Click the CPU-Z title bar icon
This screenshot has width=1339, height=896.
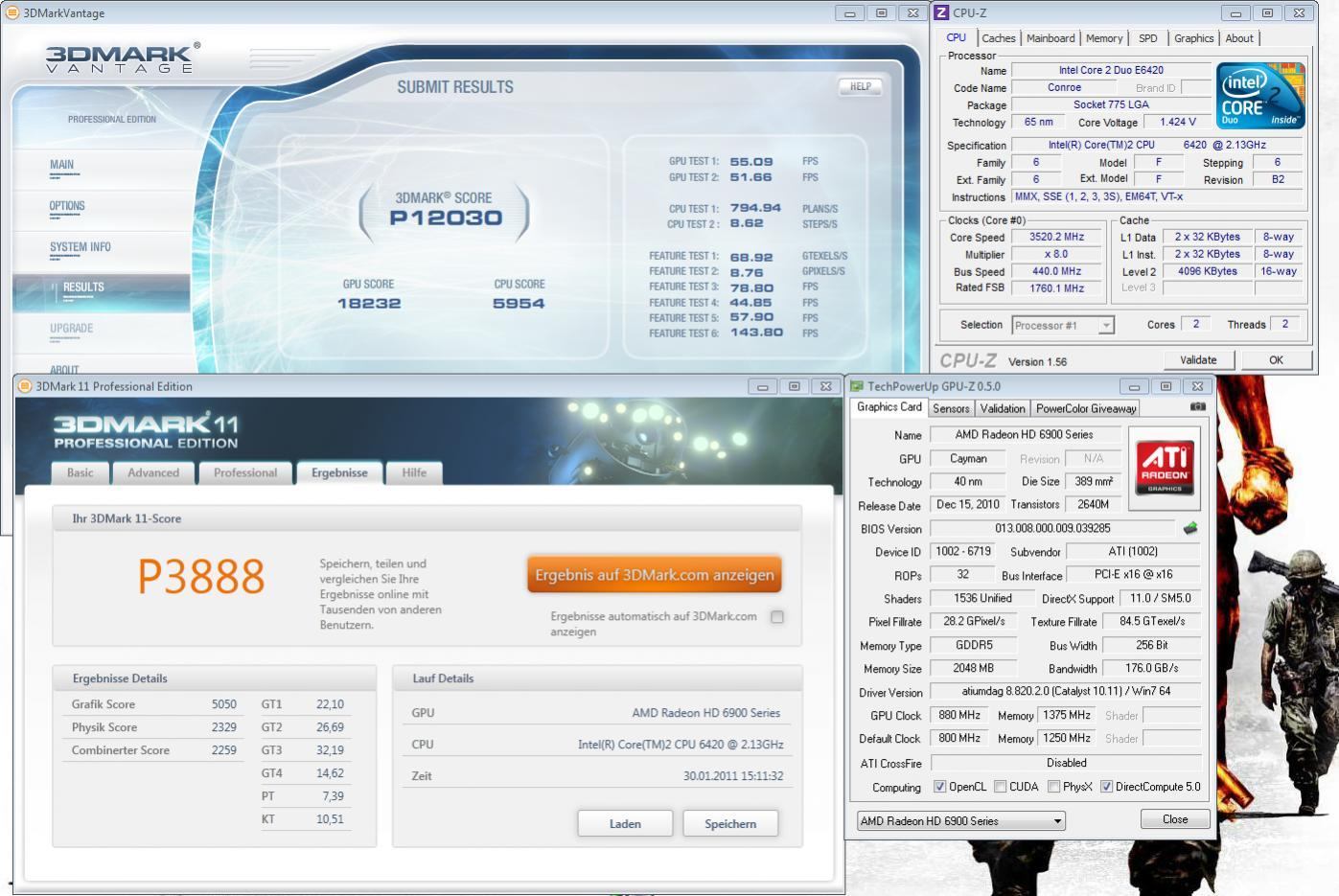941,12
